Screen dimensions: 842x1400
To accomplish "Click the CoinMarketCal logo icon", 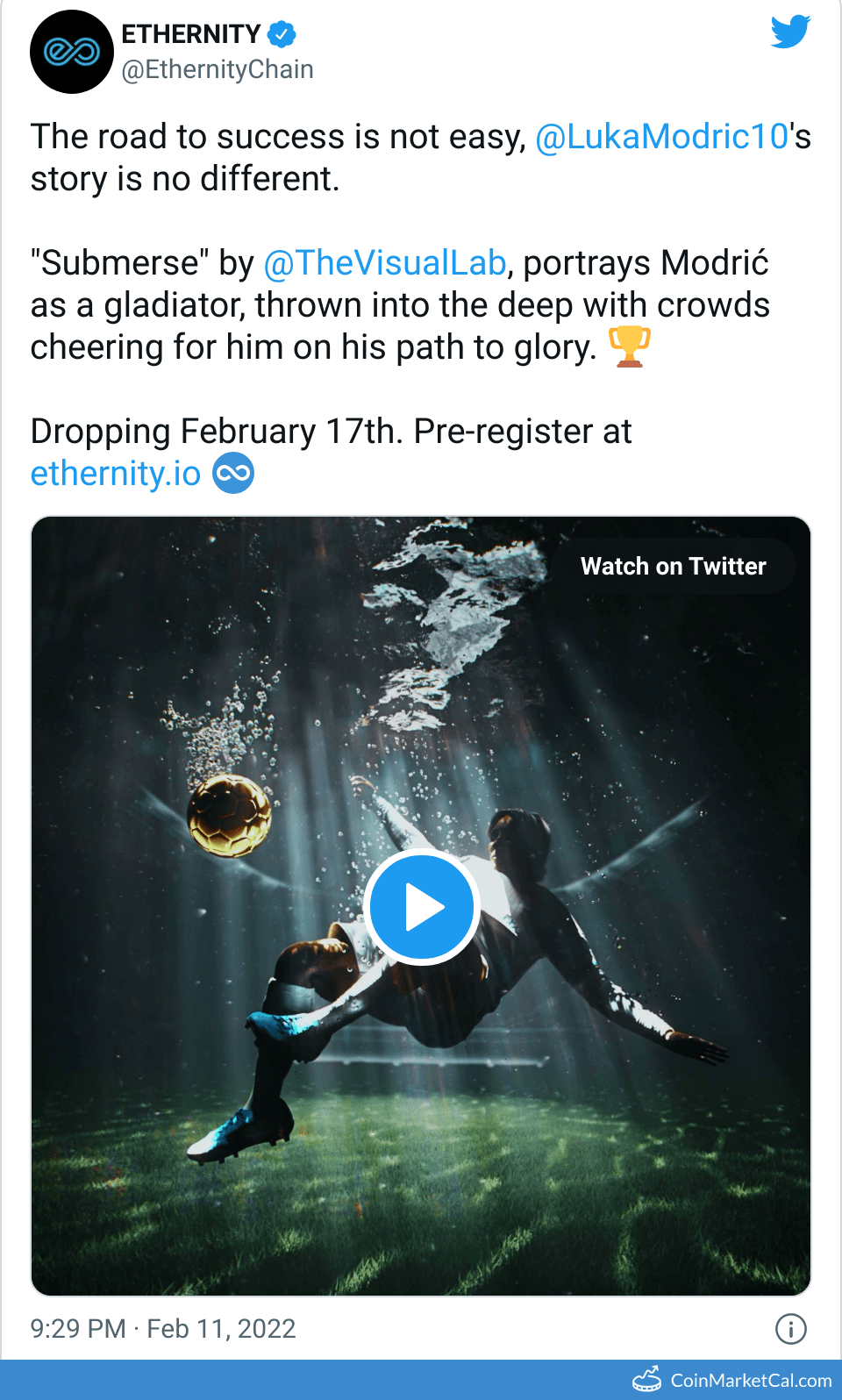I will pyautogui.click(x=647, y=1380).
